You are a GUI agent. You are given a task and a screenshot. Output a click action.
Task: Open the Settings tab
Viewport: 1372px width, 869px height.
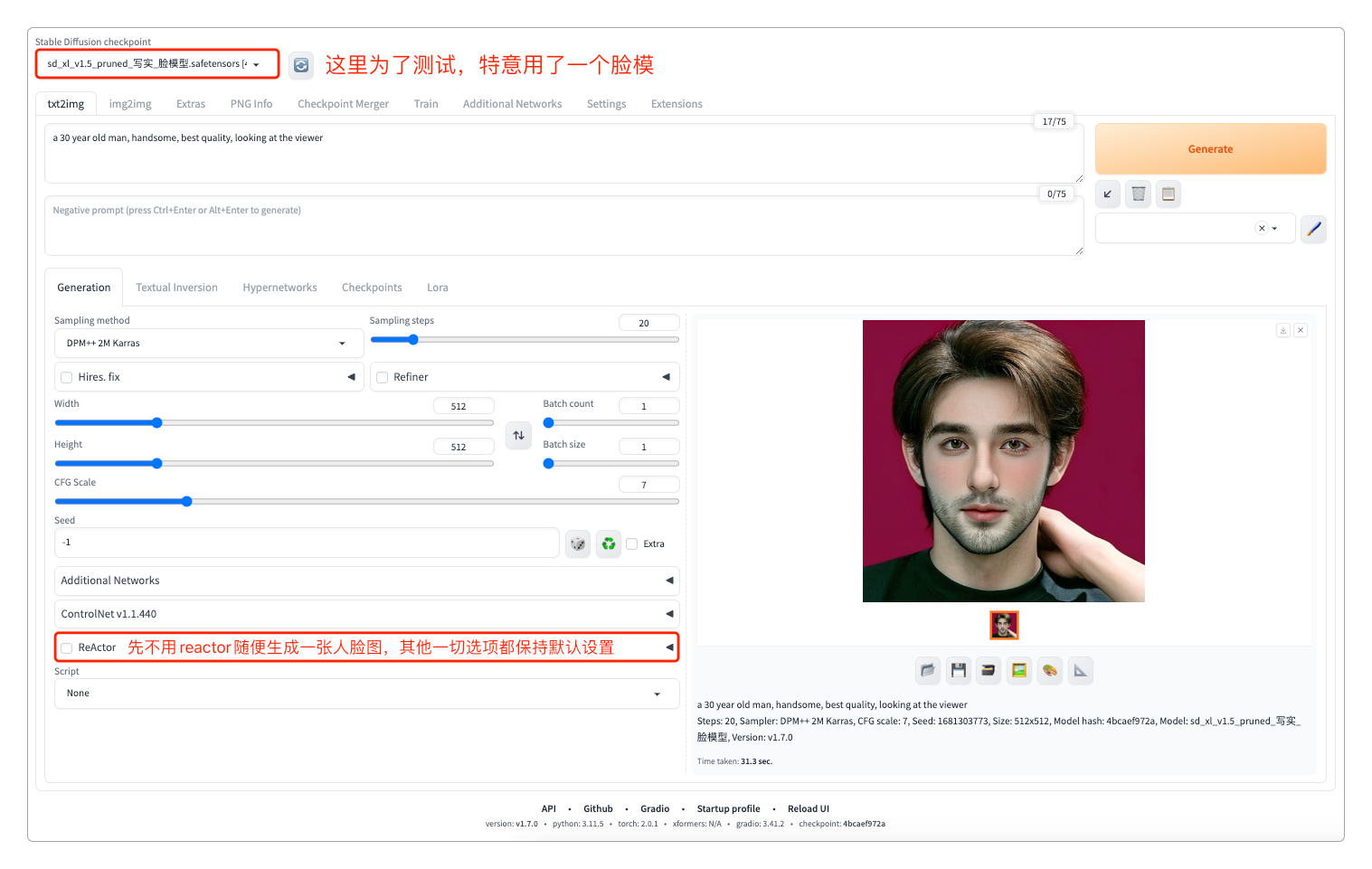point(606,104)
